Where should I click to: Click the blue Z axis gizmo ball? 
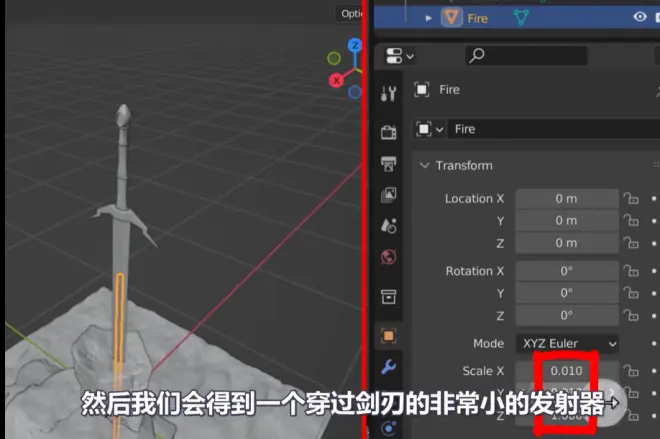(x=355, y=45)
